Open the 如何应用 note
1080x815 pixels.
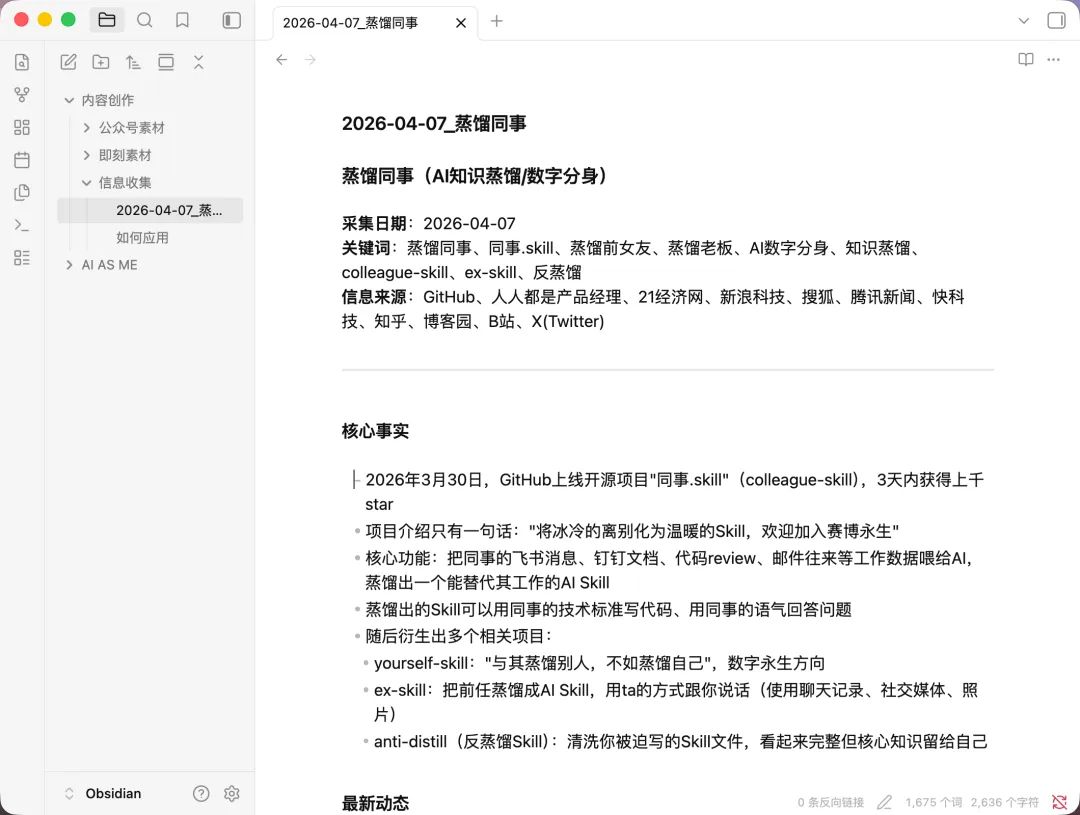[x=142, y=238]
